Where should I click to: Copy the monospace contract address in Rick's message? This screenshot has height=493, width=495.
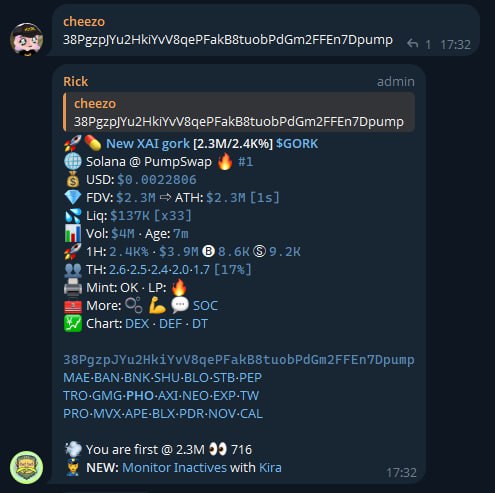239,360
